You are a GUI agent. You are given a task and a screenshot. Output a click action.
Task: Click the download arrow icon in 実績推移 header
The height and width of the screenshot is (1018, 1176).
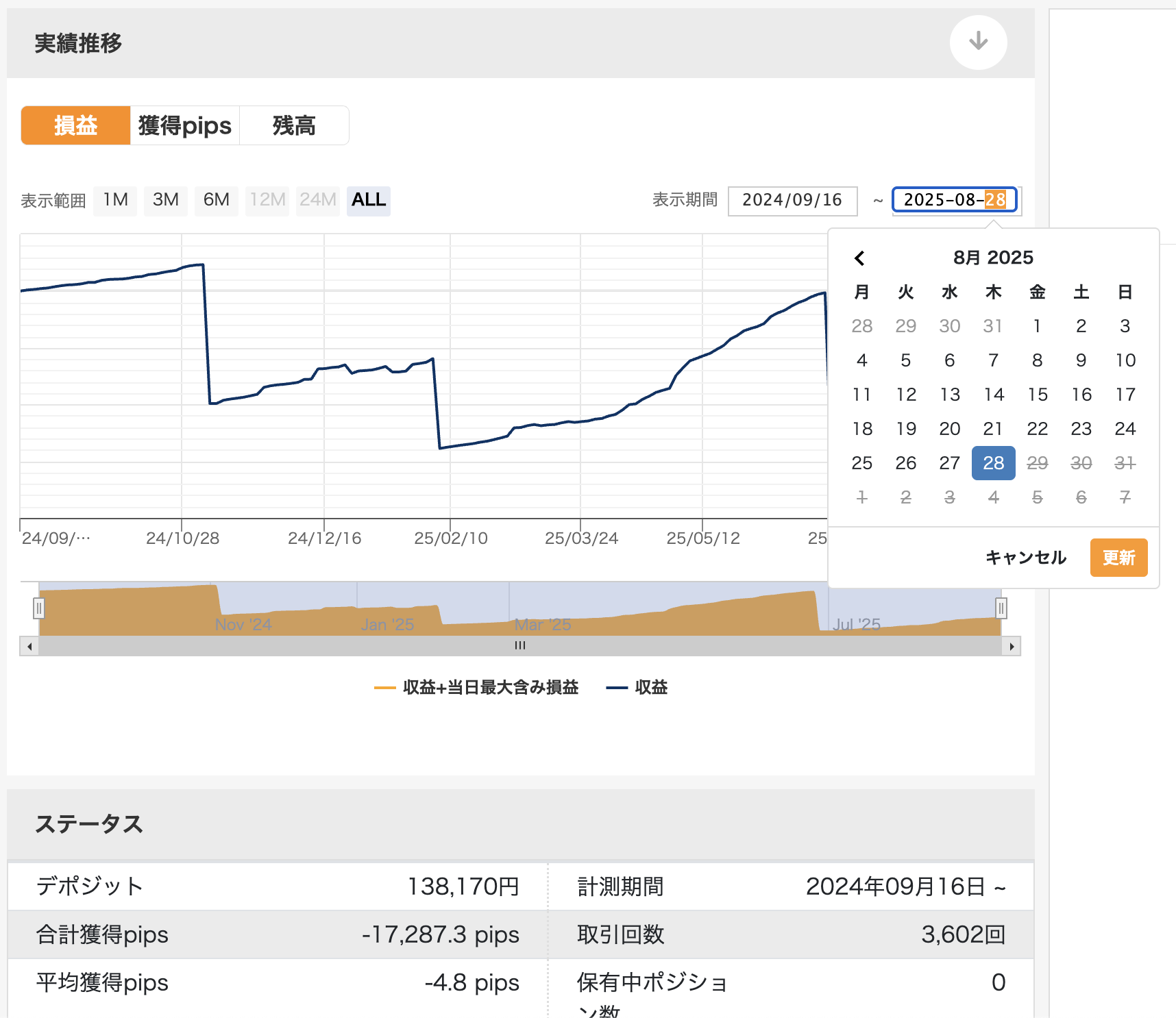978,42
